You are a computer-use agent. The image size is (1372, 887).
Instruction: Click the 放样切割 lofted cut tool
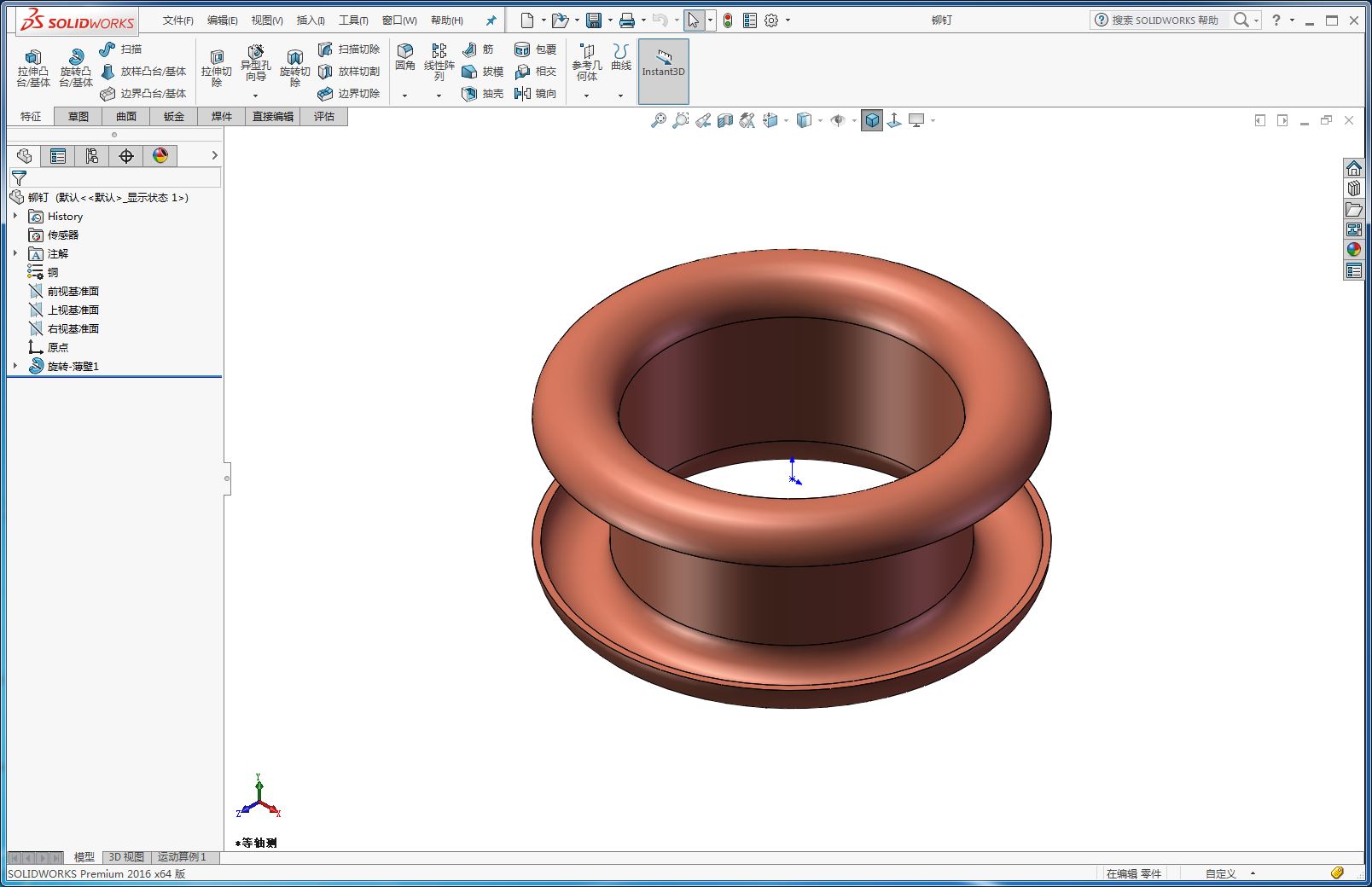click(348, 72)
